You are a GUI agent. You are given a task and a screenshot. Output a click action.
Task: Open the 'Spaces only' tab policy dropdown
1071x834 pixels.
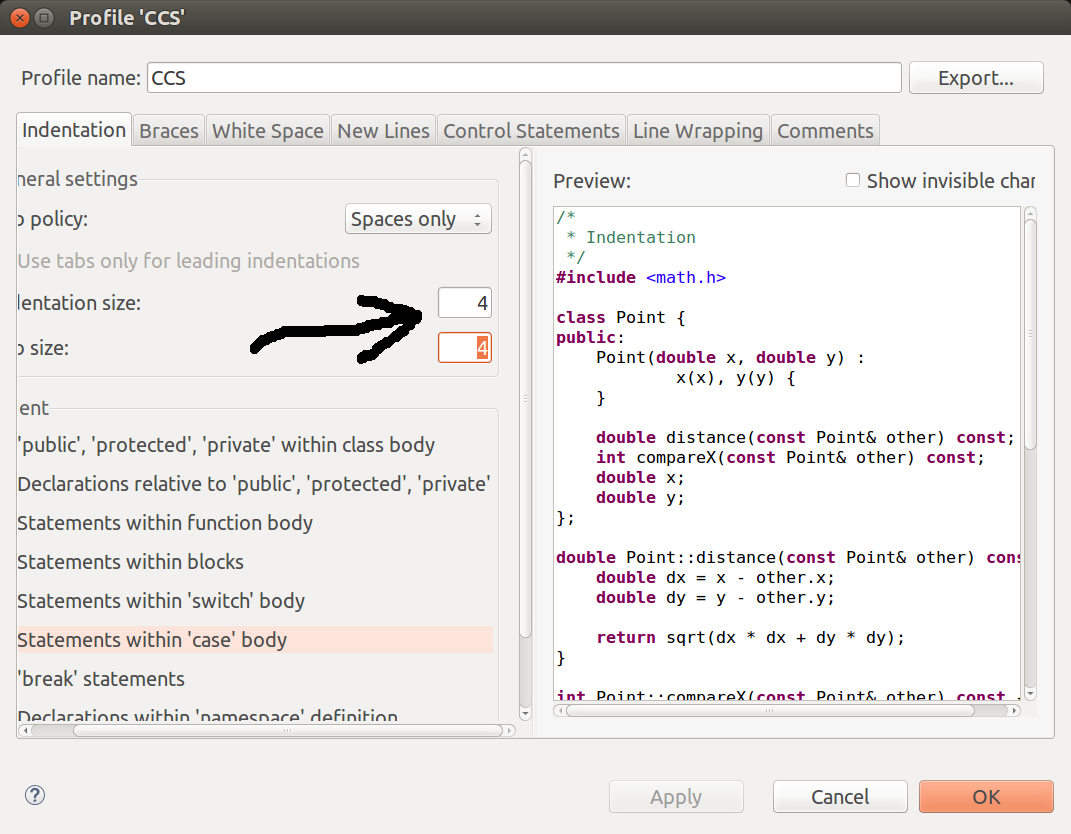click(x=418, y=218)
